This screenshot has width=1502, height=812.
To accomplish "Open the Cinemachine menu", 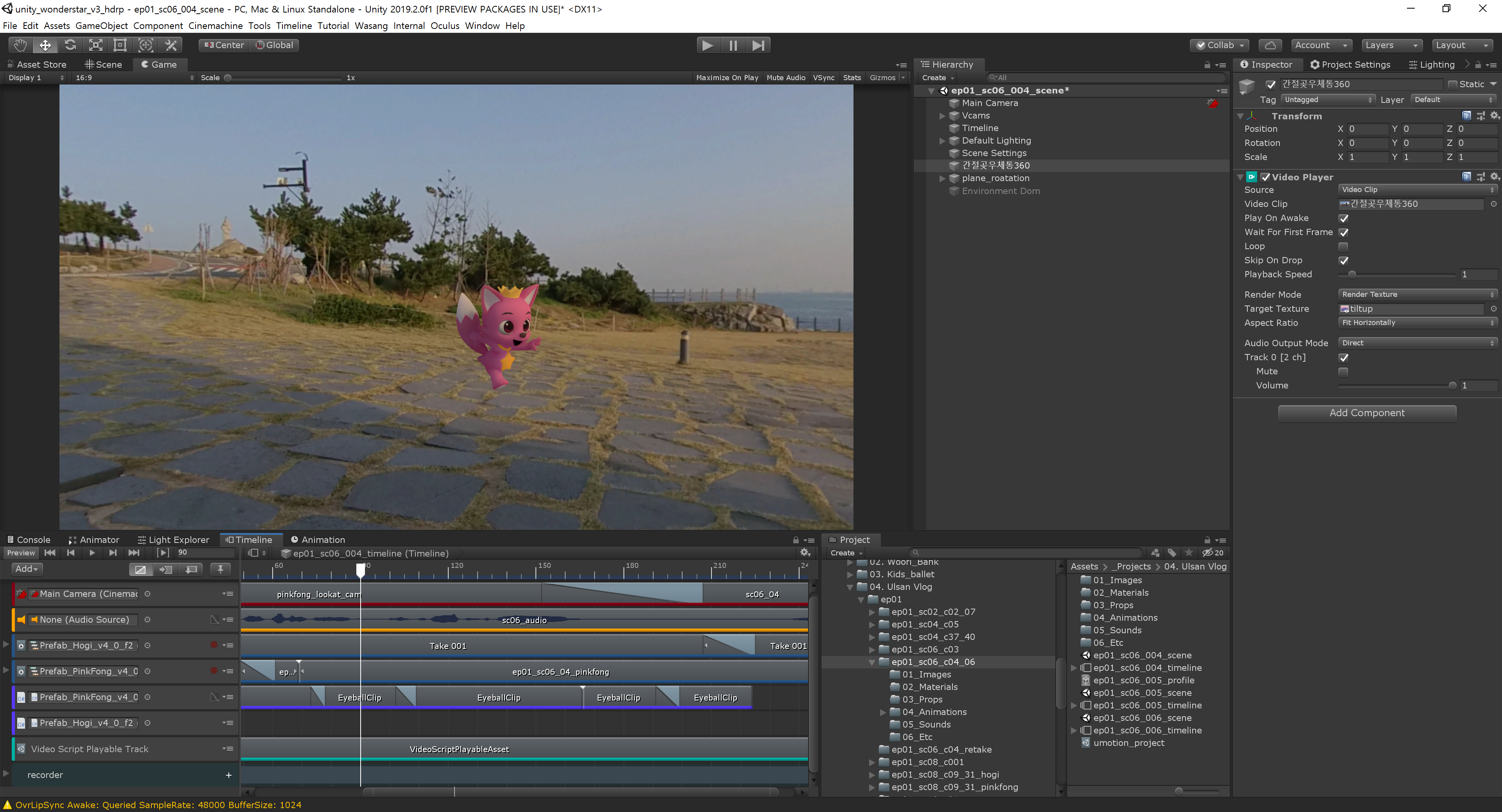I will 215,26.
